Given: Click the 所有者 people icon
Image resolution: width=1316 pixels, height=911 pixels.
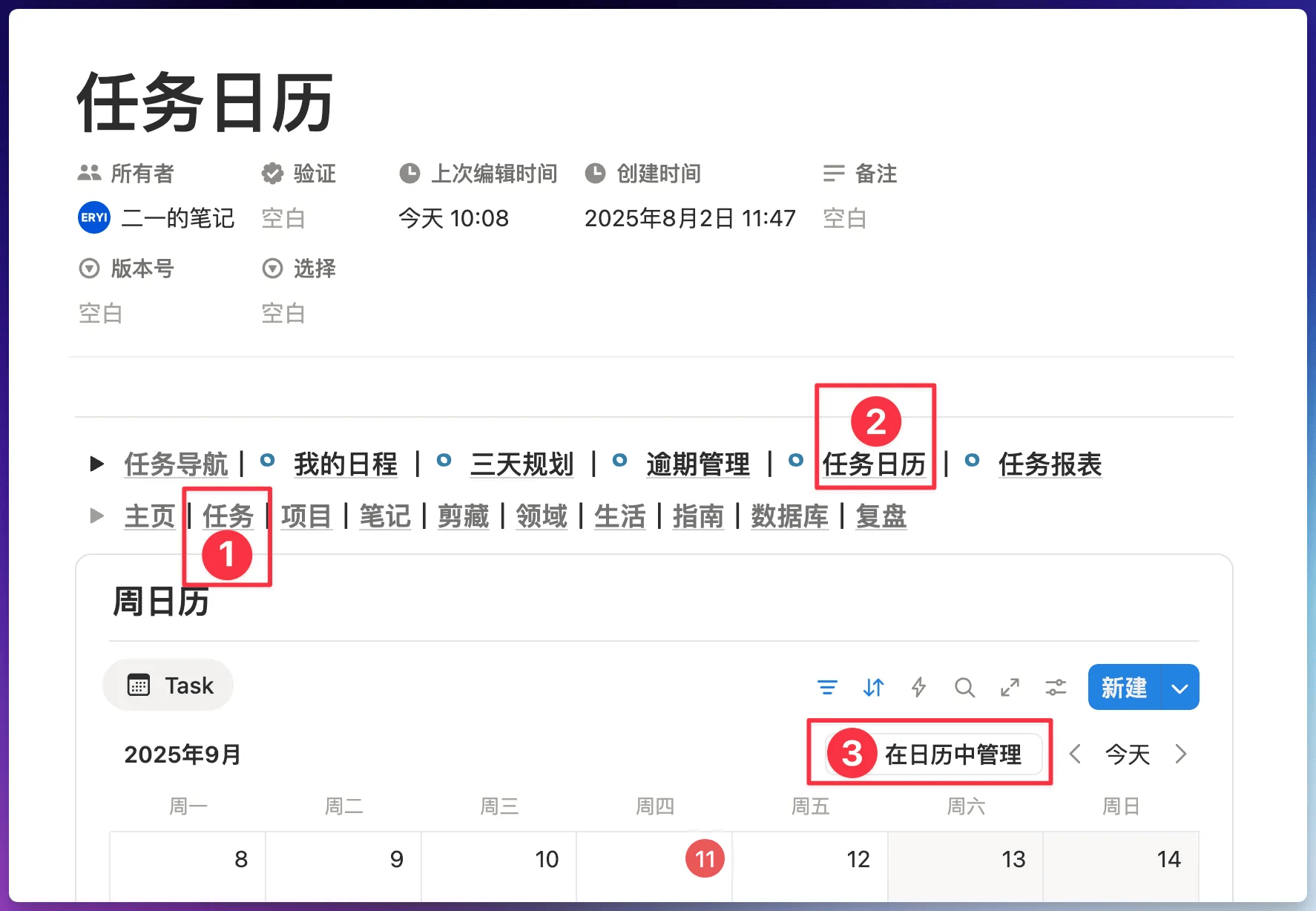Looking at the screenshot, I should click(x=89, y=173).
